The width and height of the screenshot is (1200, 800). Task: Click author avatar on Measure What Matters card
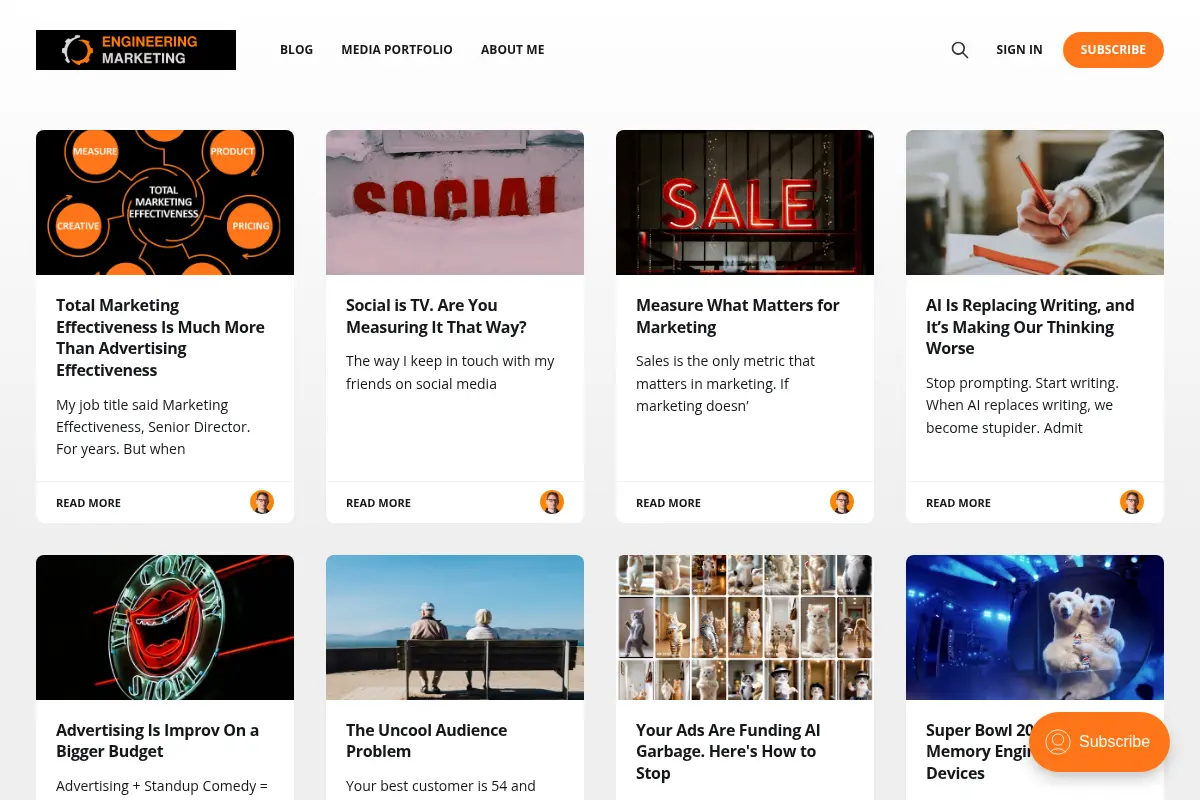[842, 502]
